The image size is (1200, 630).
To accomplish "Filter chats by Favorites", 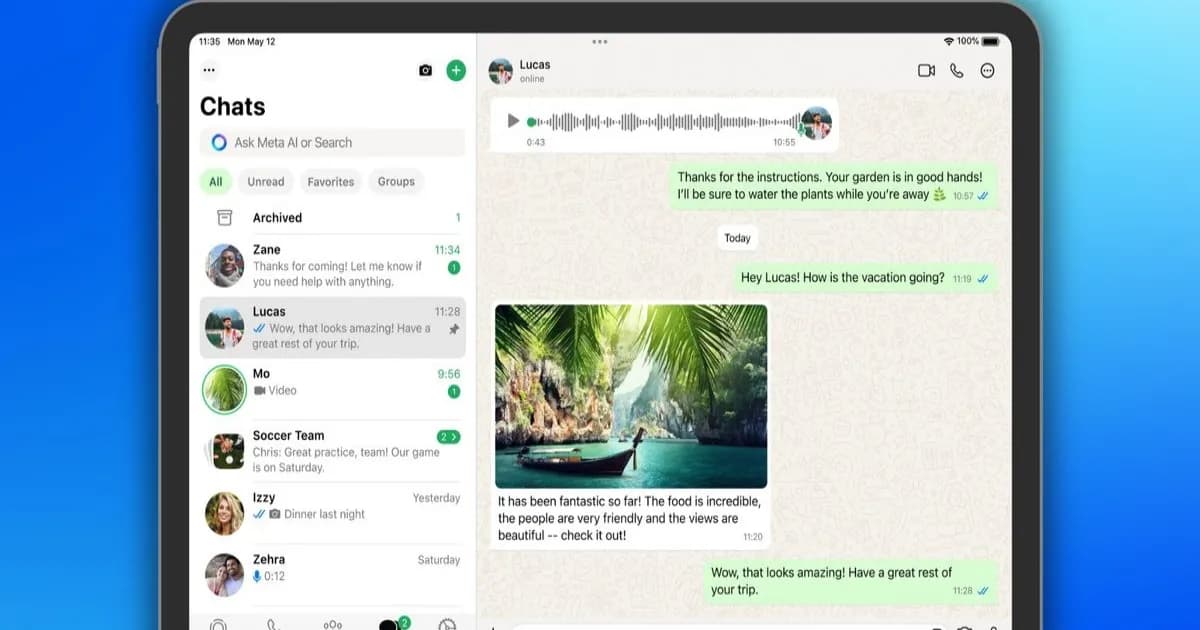I will [331, 182].
